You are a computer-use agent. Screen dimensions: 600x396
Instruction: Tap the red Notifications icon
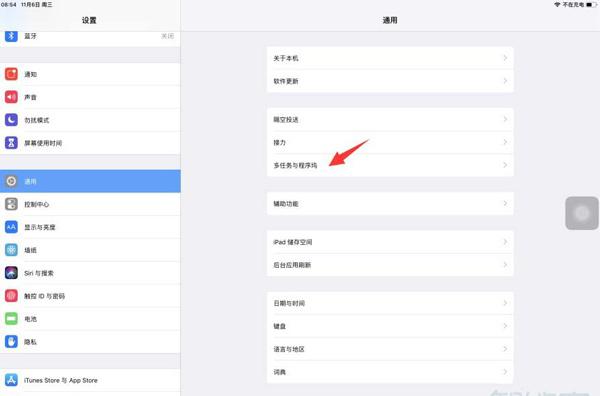pos(11,74)
